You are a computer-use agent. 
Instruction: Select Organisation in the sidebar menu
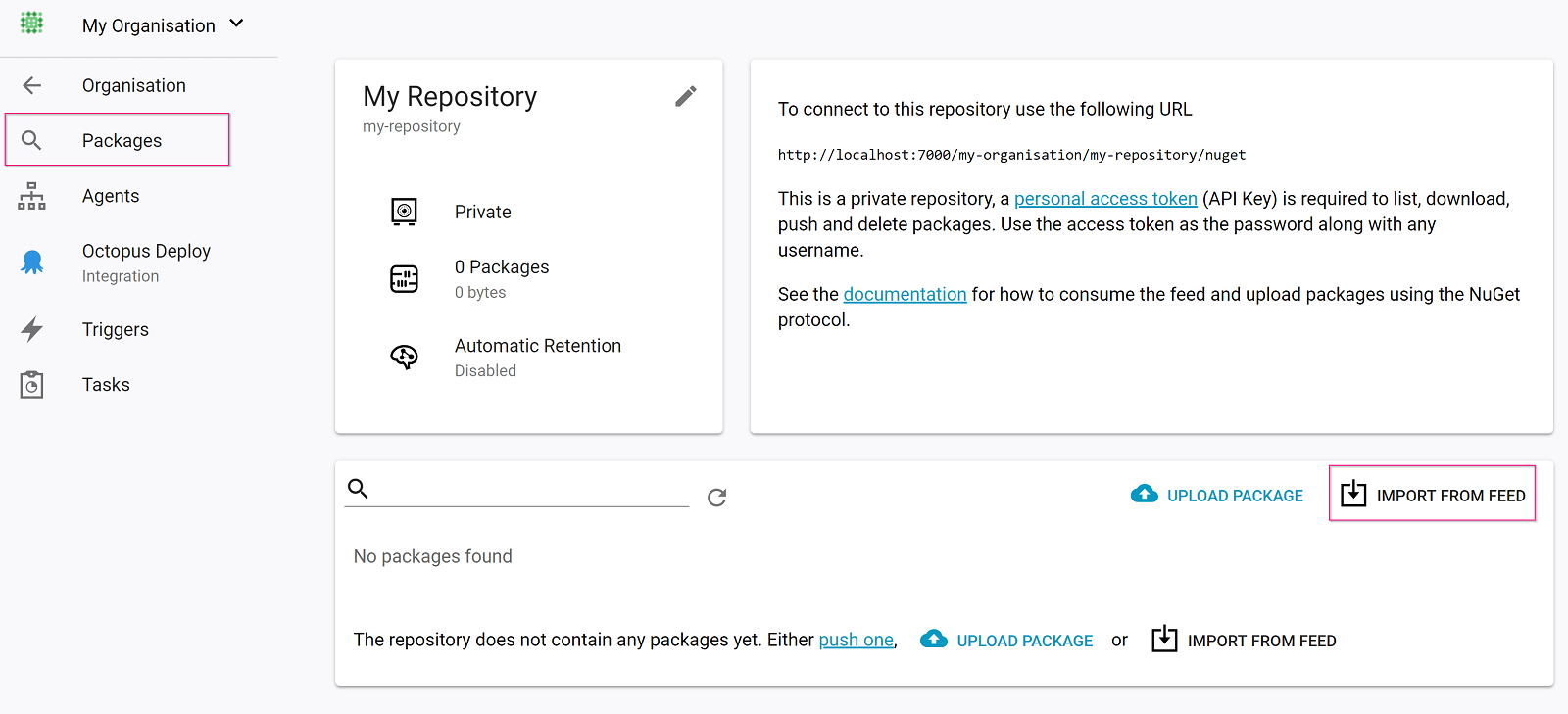pyautogui.click(x=133, y=85)
